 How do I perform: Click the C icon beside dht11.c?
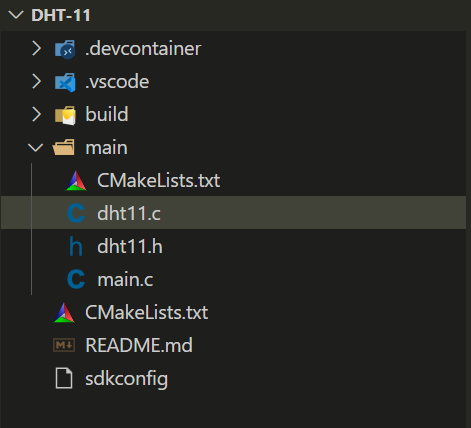(76, 213)
